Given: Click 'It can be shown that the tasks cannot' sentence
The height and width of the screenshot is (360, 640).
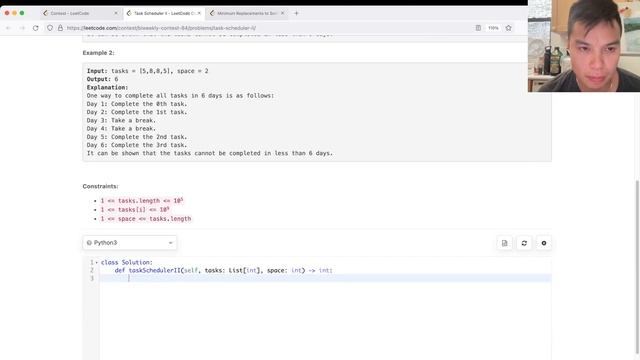Looking at the screenshot, I should (210, 153).
